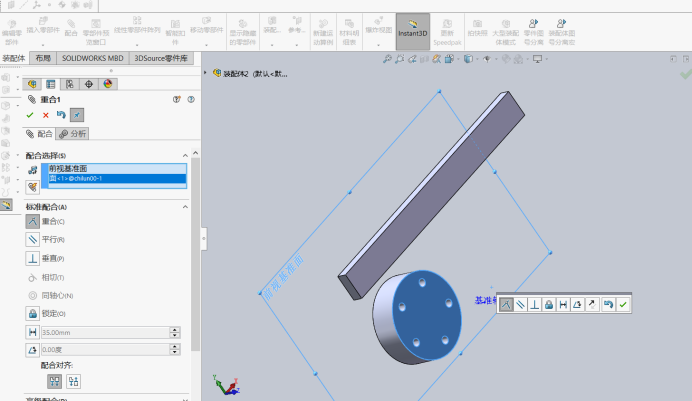Select the anti-aligned mate alignment button
Screen dimensions: 692x401
pyautogui.click(x=73, y=382)
